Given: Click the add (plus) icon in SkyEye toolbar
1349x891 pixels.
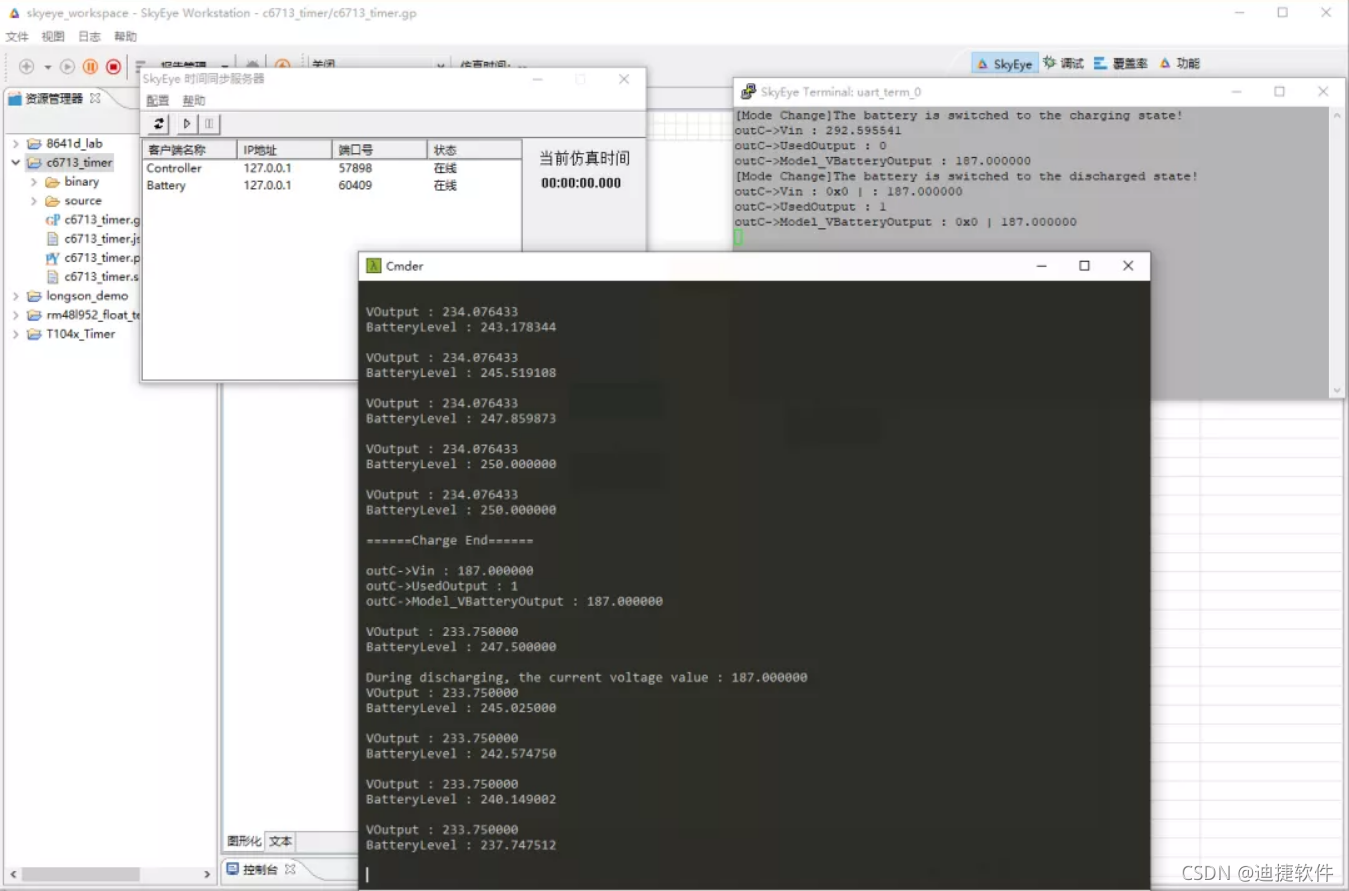Looking at the screenshot, I should (27, 66).
